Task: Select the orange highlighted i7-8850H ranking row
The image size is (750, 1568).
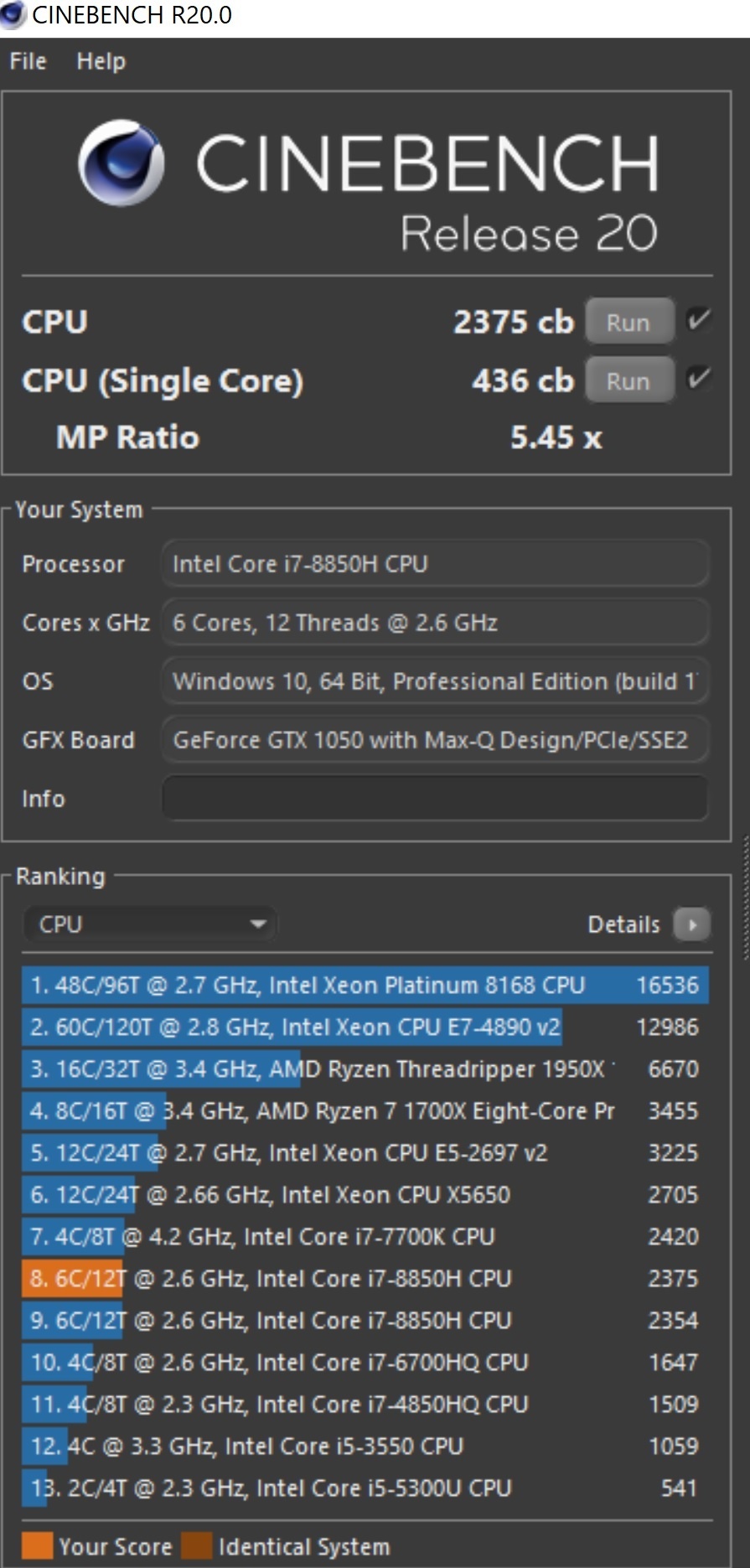Action: coord(365,1278)
